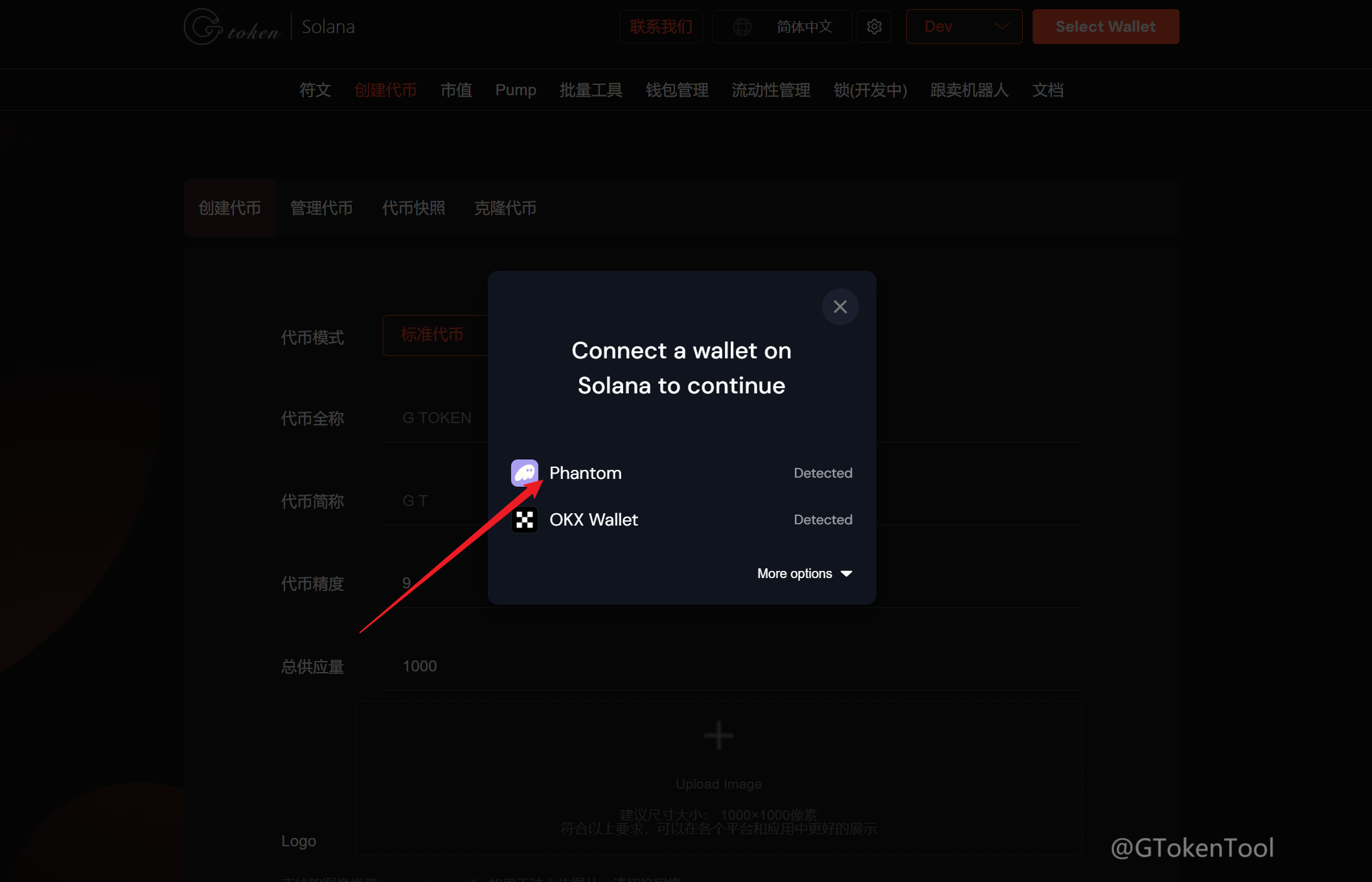Screen dimensions: 1372x882
Task: Open the Dev network dropdown
Action: point(964,27)
